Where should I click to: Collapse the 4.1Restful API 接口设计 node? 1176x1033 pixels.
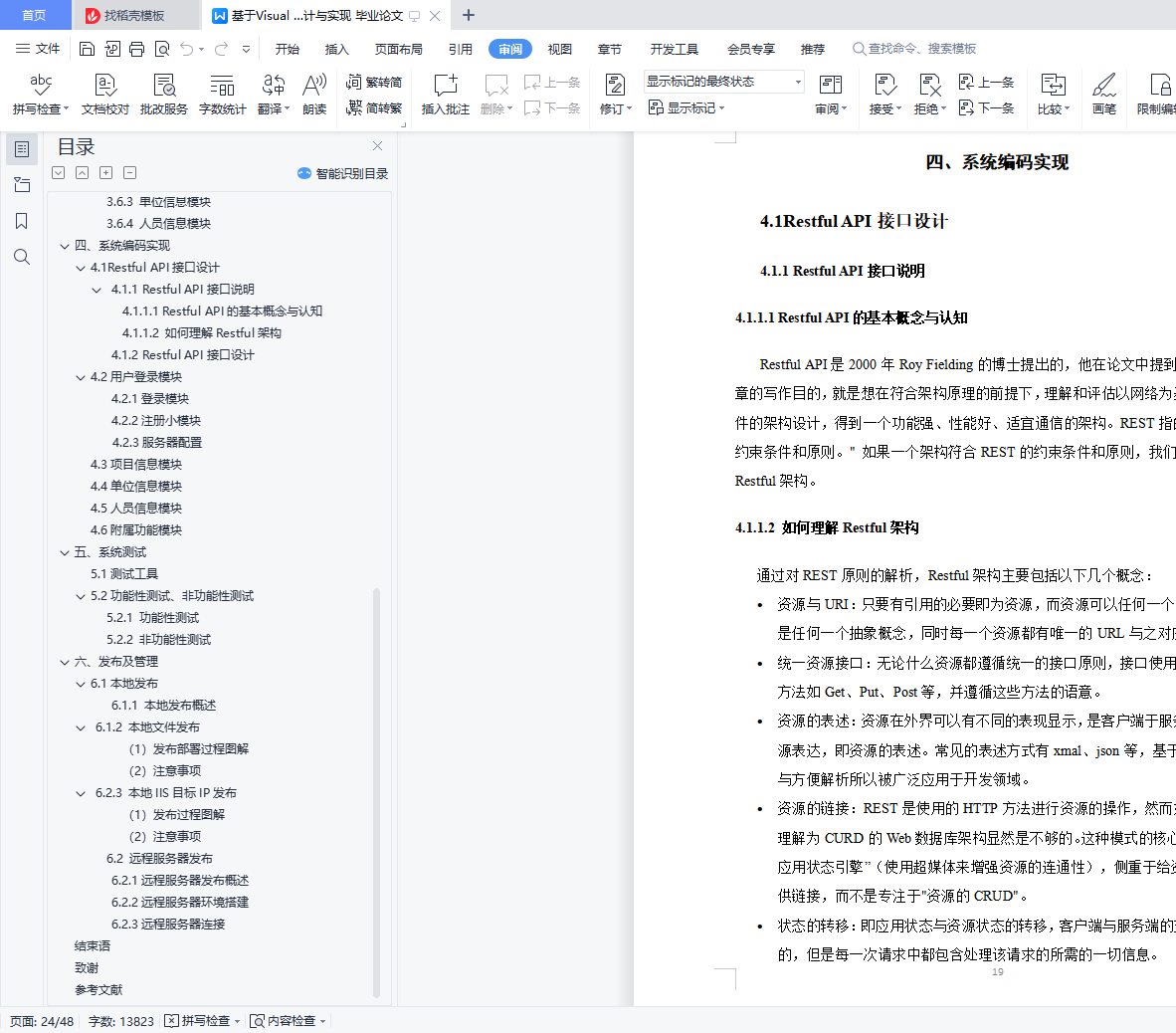(81, 268)
